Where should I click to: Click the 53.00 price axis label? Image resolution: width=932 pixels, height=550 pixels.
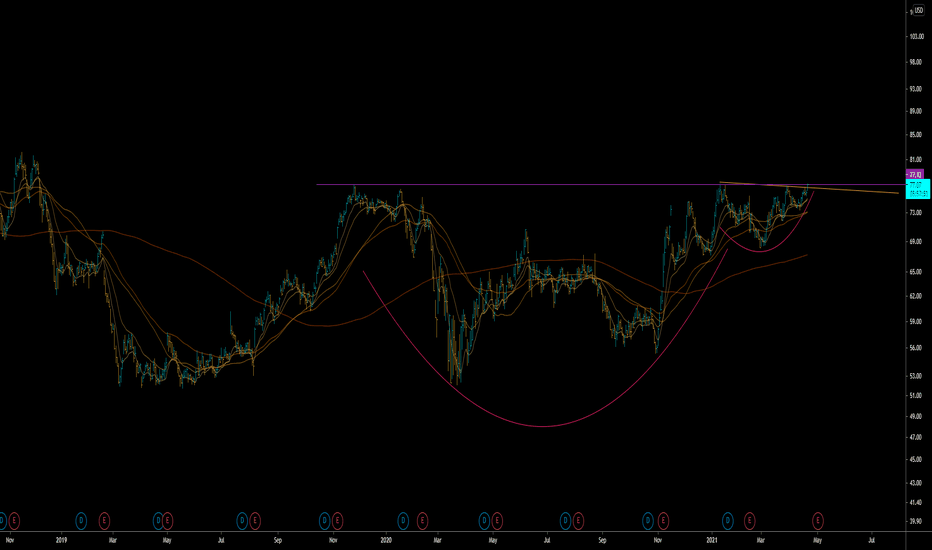pyautogui.click(x=915, y=376)
